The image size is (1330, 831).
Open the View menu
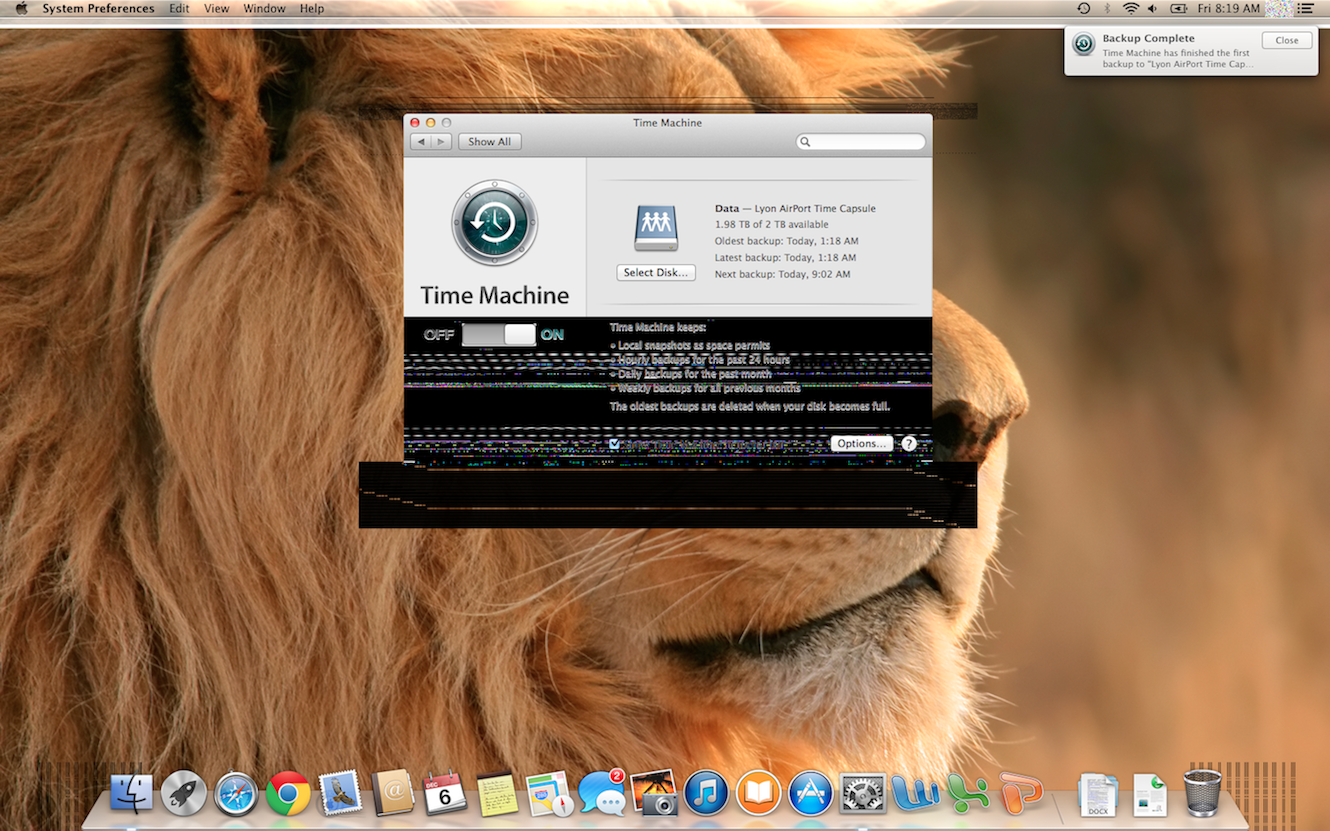pyautogui.click(x=216, y=9)
